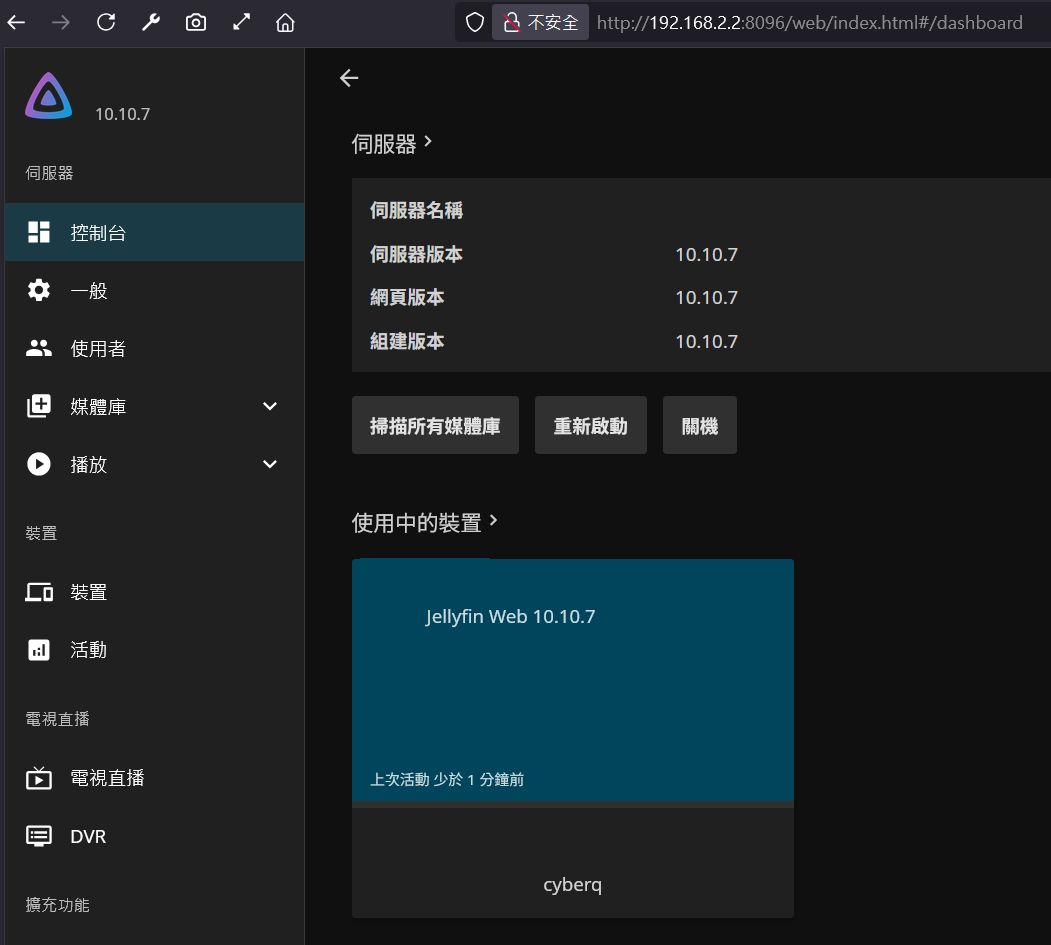The width and height of the screenshot is (1051, 945).
Task: Click 掃描所有媒體庫 scan button
Action: coord(435,426)
